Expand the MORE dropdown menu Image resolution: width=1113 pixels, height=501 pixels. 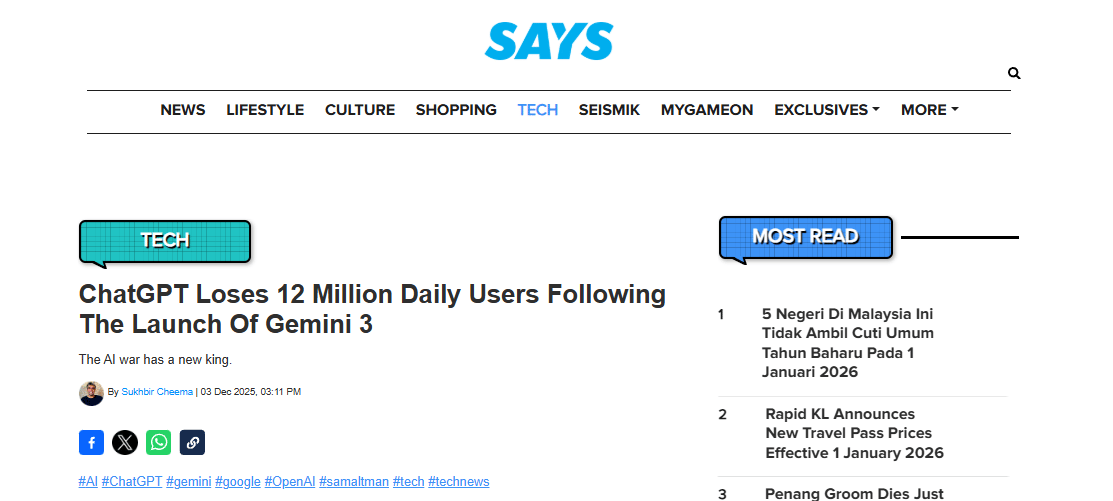(930, 110)
